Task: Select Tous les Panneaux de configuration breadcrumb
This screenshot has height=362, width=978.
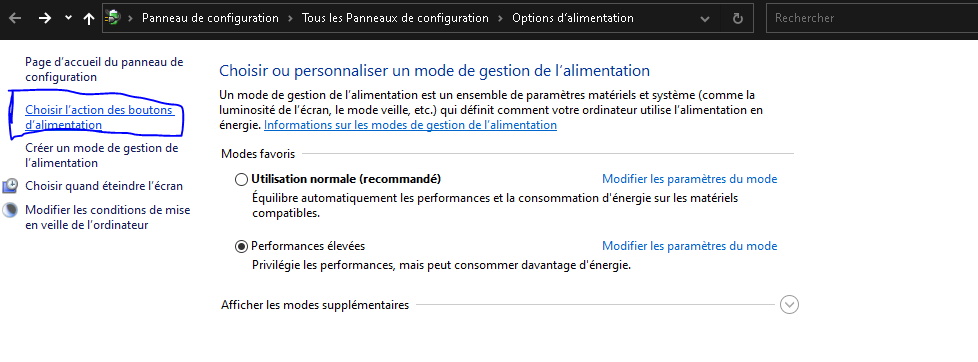Action: point(395,18)
